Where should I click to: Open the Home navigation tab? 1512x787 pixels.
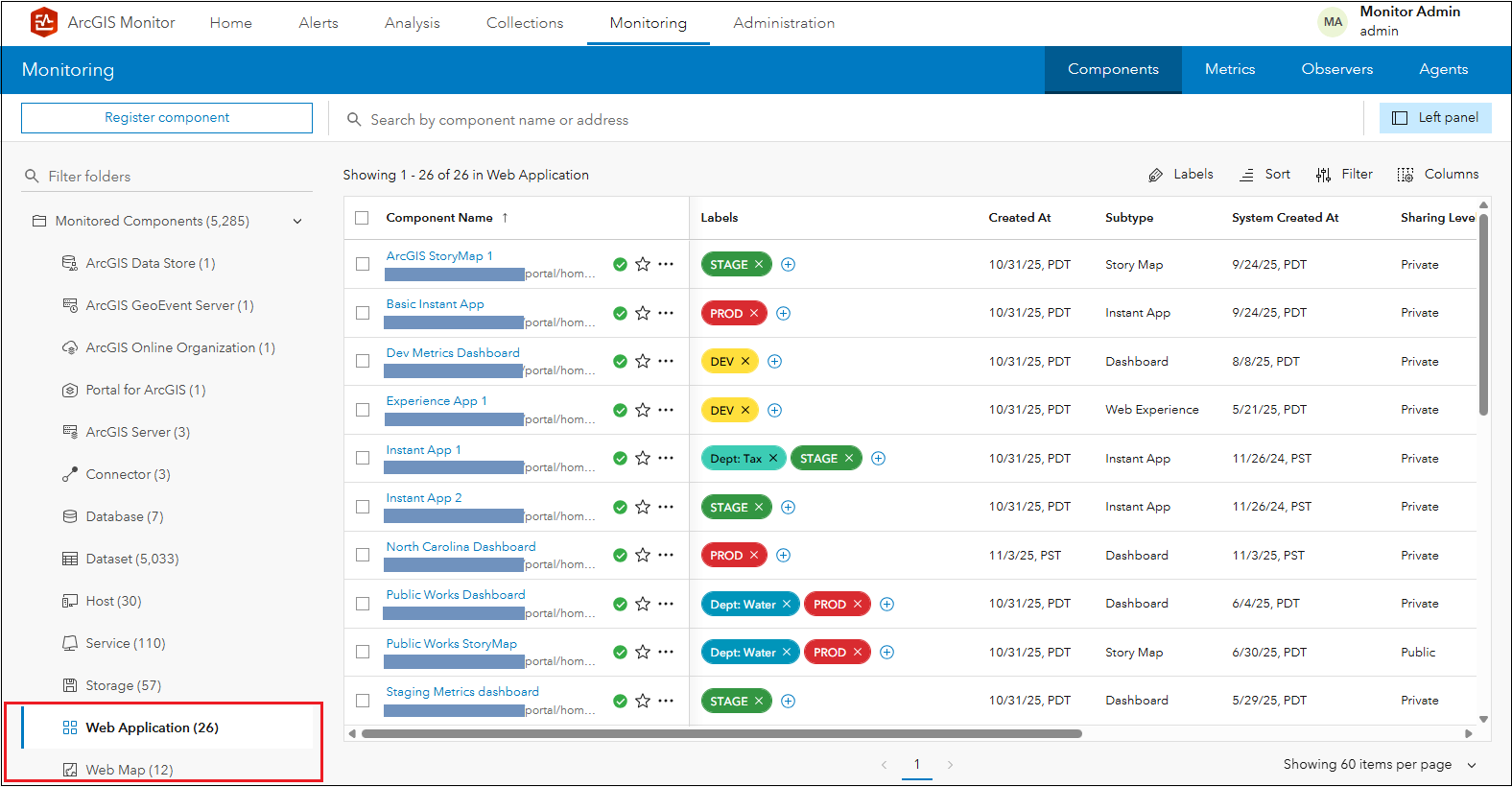[x=231, y=23]
